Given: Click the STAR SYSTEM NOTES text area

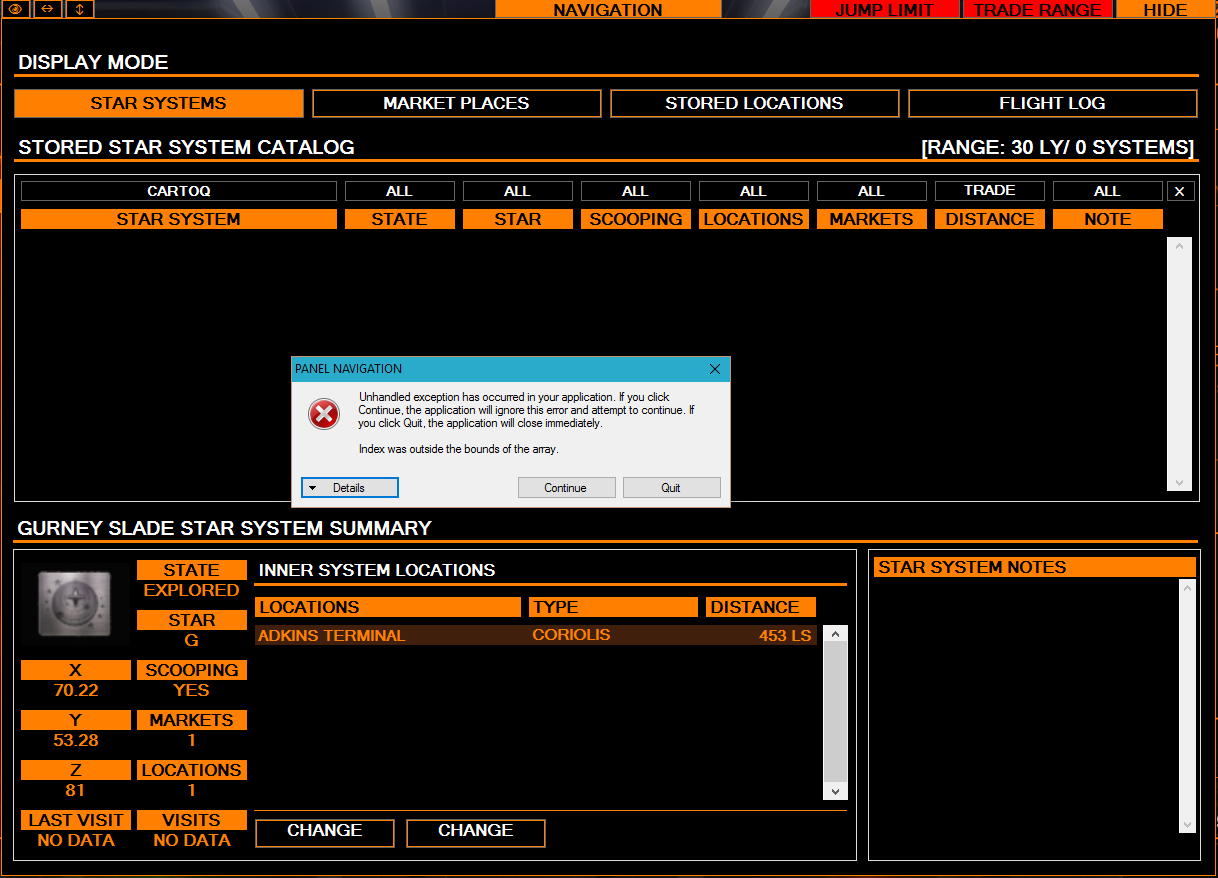Looking at the screenshot, I should tap(1025, 705).
